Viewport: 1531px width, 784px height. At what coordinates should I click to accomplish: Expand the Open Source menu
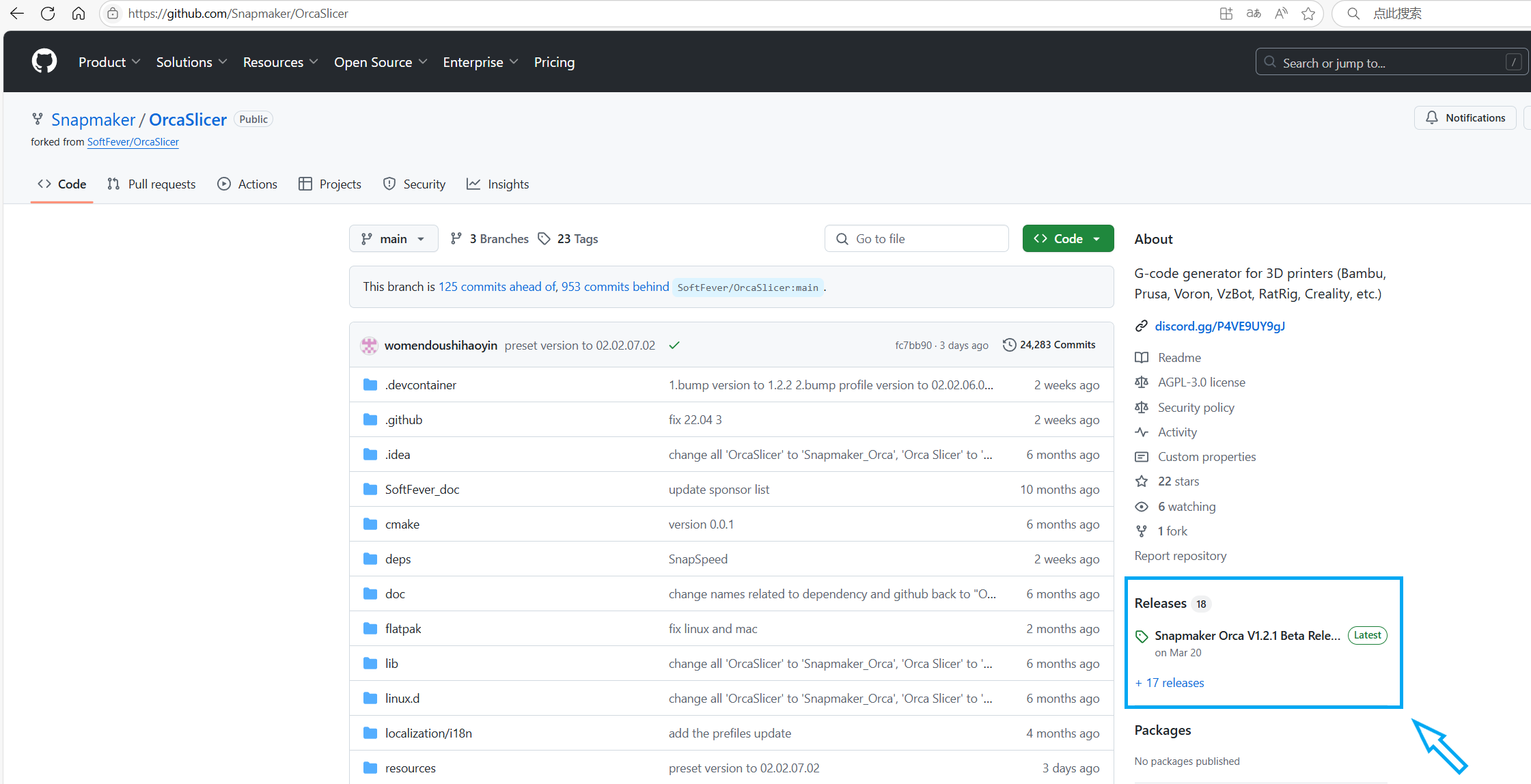tap(381, 62)
